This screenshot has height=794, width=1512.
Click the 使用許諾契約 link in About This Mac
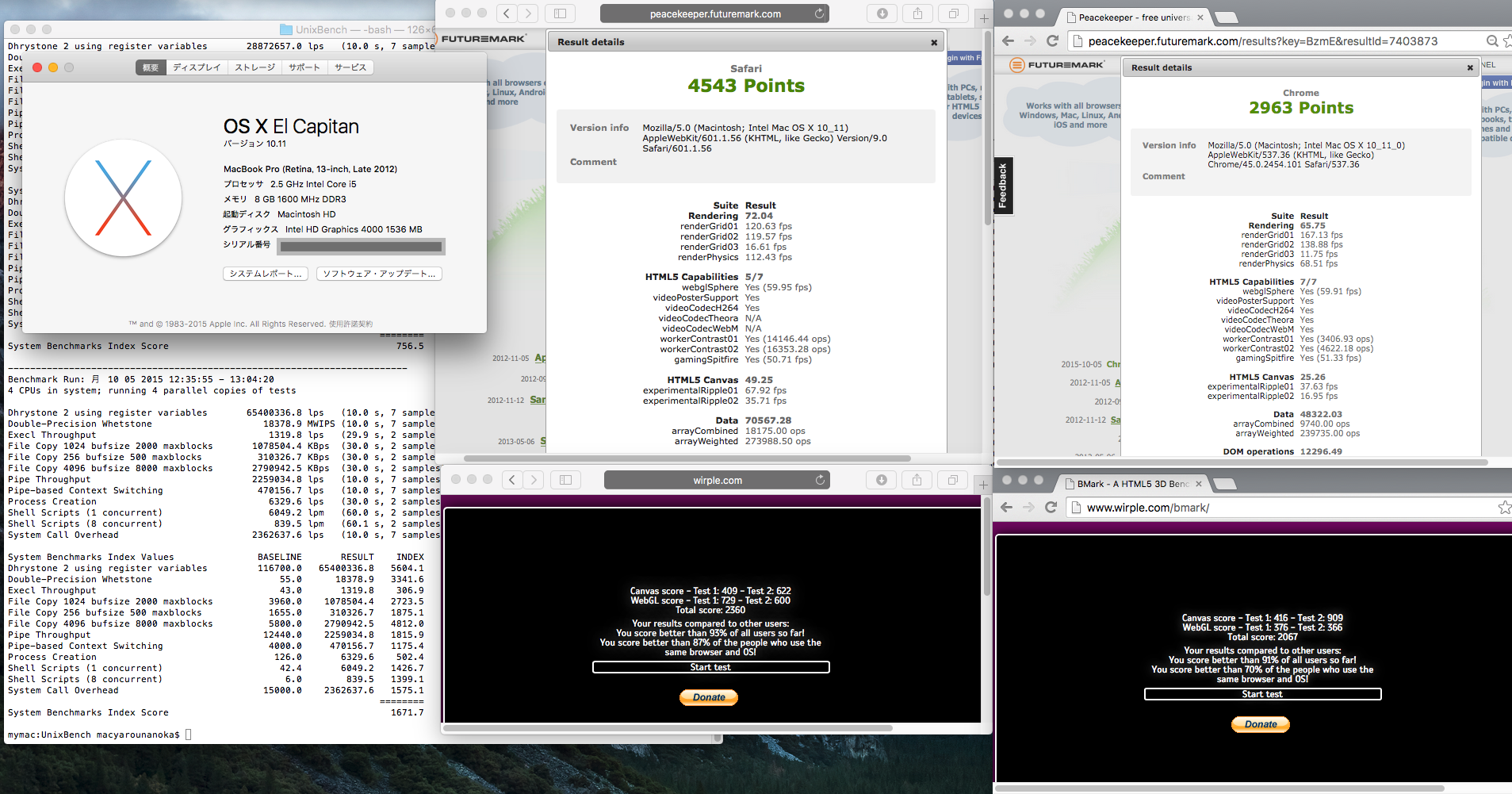coord(350,324)
